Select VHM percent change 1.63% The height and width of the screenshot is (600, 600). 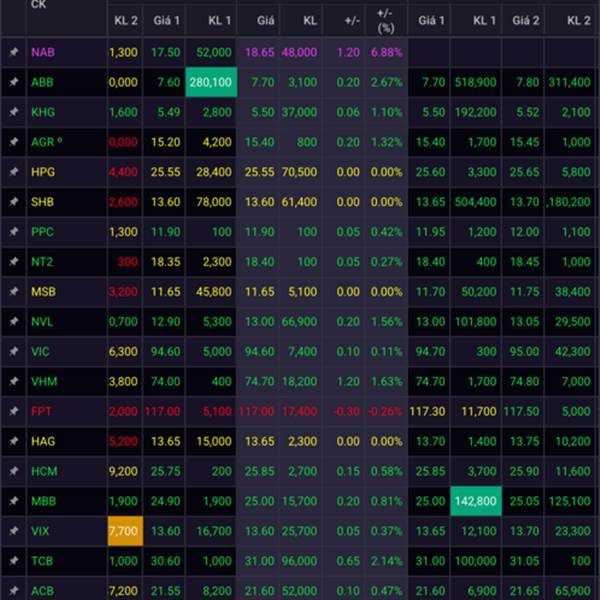pyautogui.click(x=386, y=382)
